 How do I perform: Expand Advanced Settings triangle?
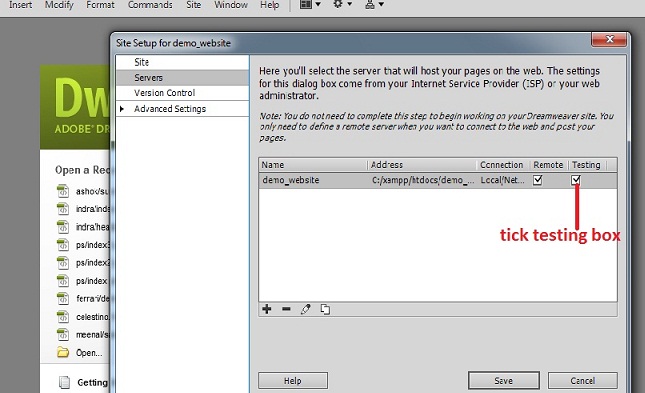122,109
